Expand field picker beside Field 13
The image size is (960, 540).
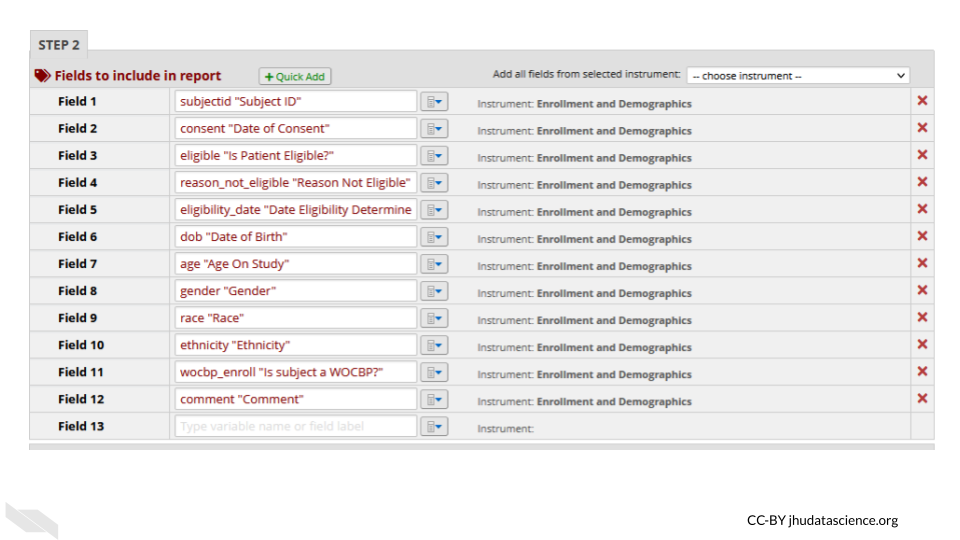pyautogui.click(x=434, y=426)
